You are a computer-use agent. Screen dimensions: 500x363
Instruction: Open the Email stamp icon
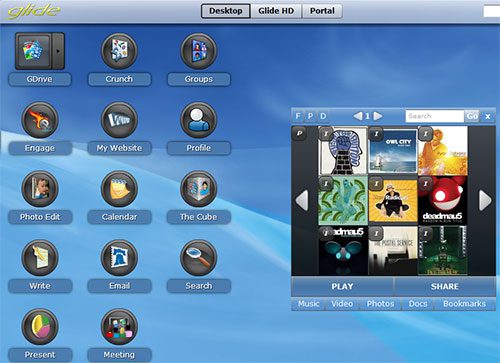click(x=119, y=258)
